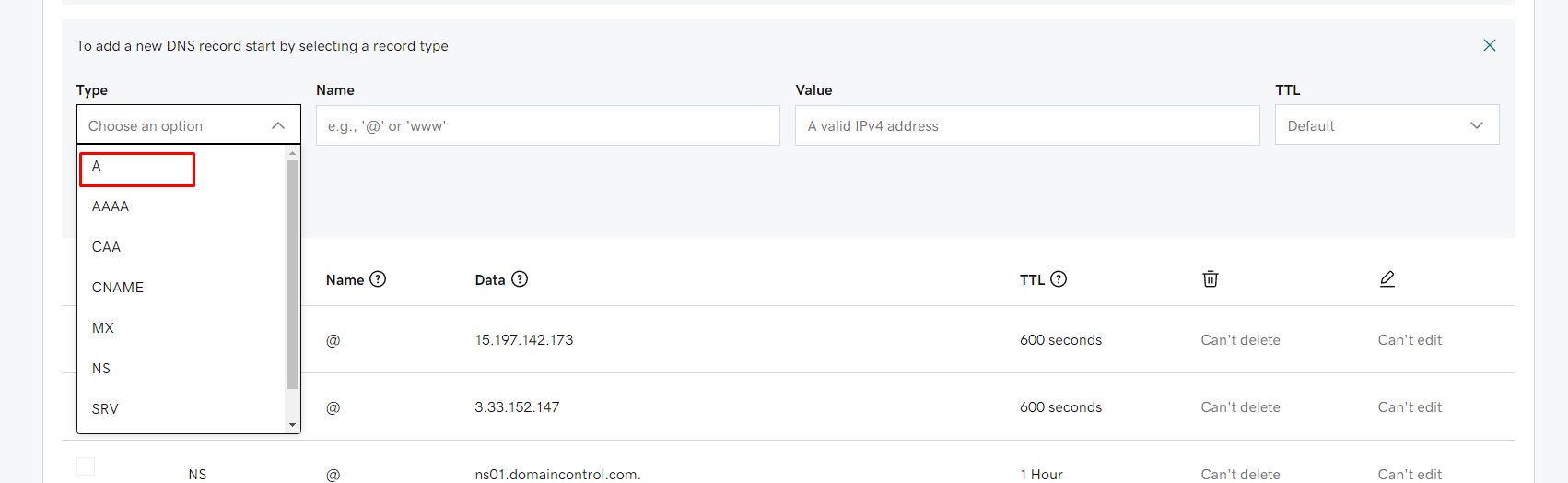Pick the MX record type

point(103,328)
